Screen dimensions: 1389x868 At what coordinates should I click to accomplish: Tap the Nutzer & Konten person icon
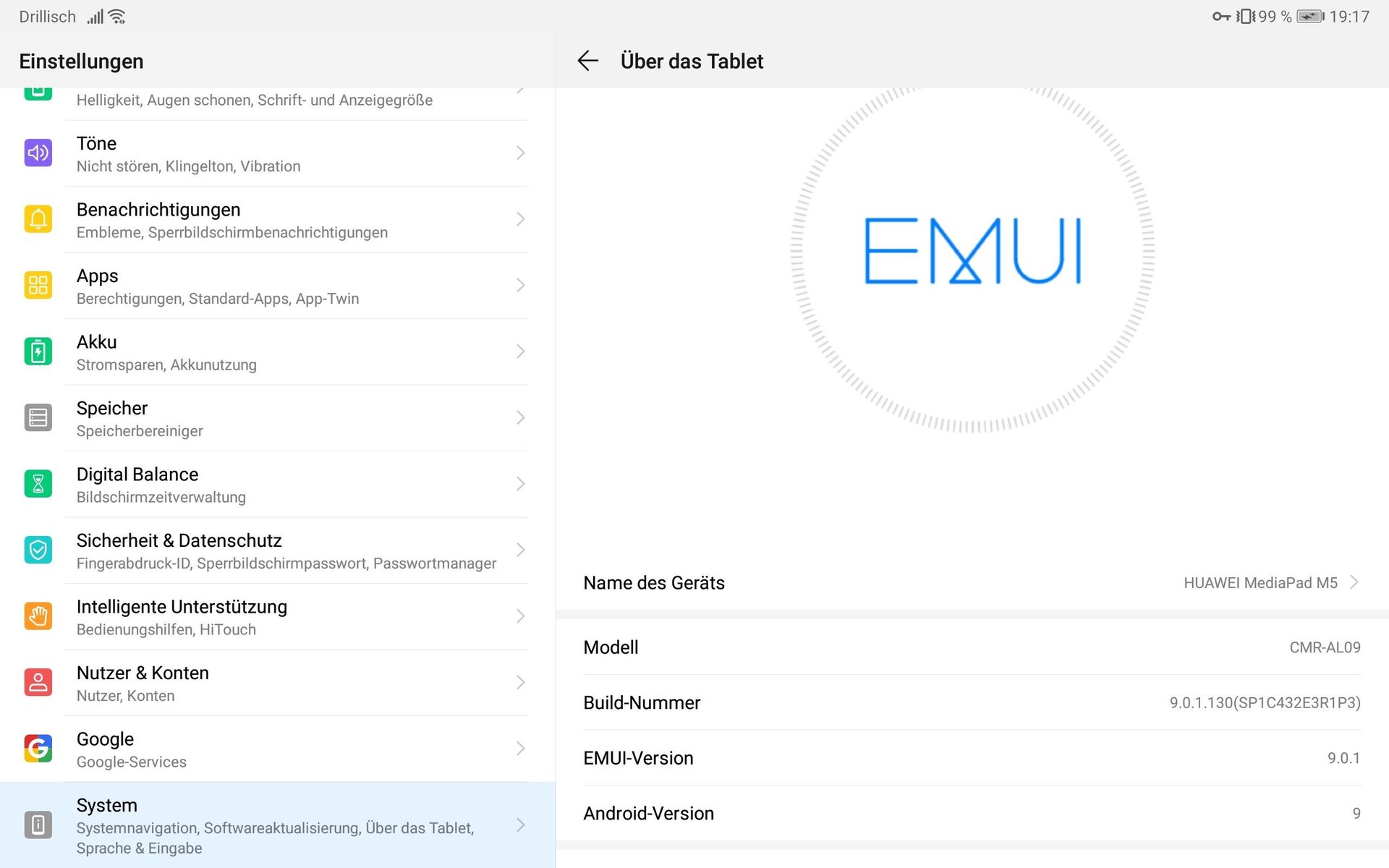click(38, 682)
